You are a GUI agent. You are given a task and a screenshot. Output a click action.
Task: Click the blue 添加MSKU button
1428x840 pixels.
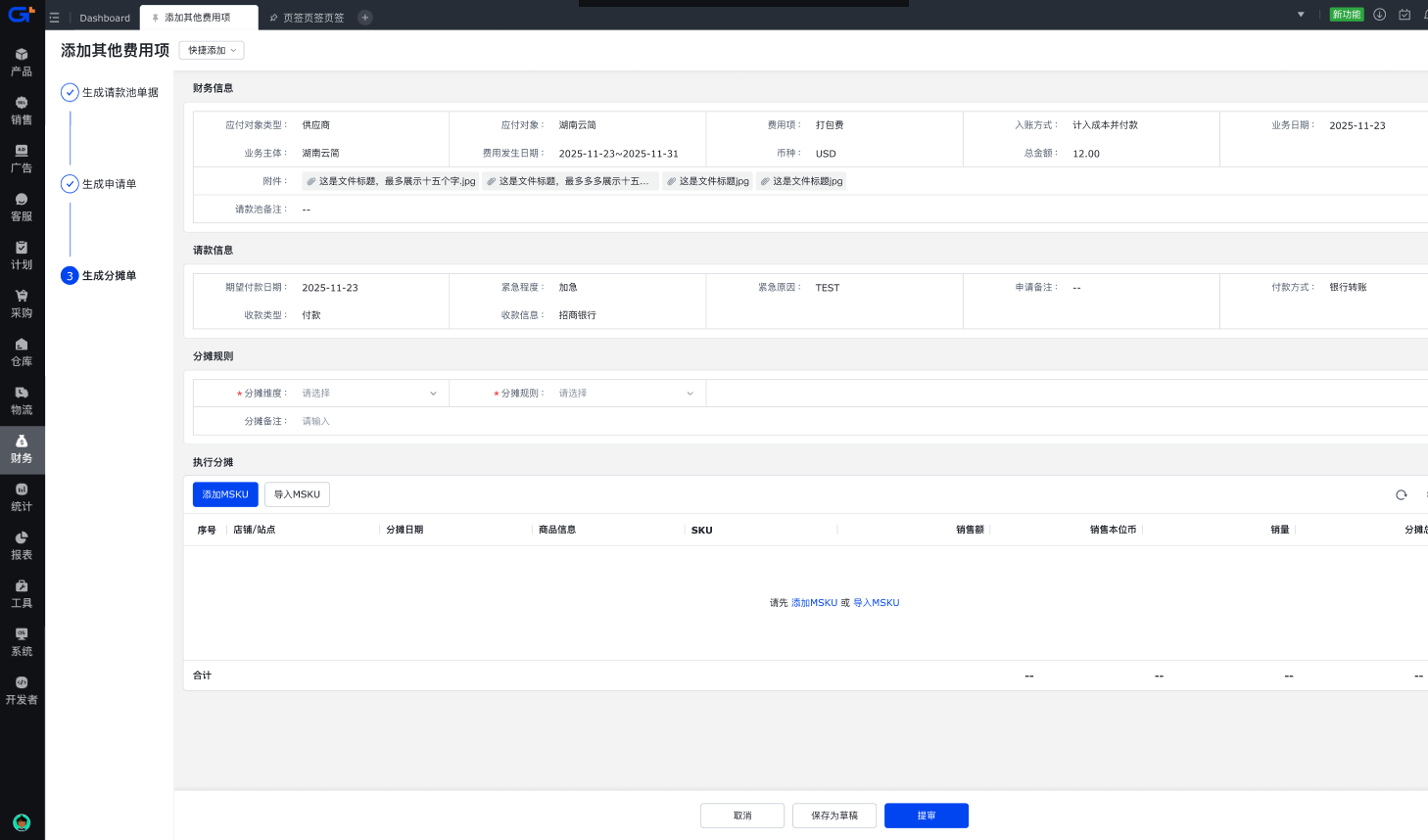225,494
